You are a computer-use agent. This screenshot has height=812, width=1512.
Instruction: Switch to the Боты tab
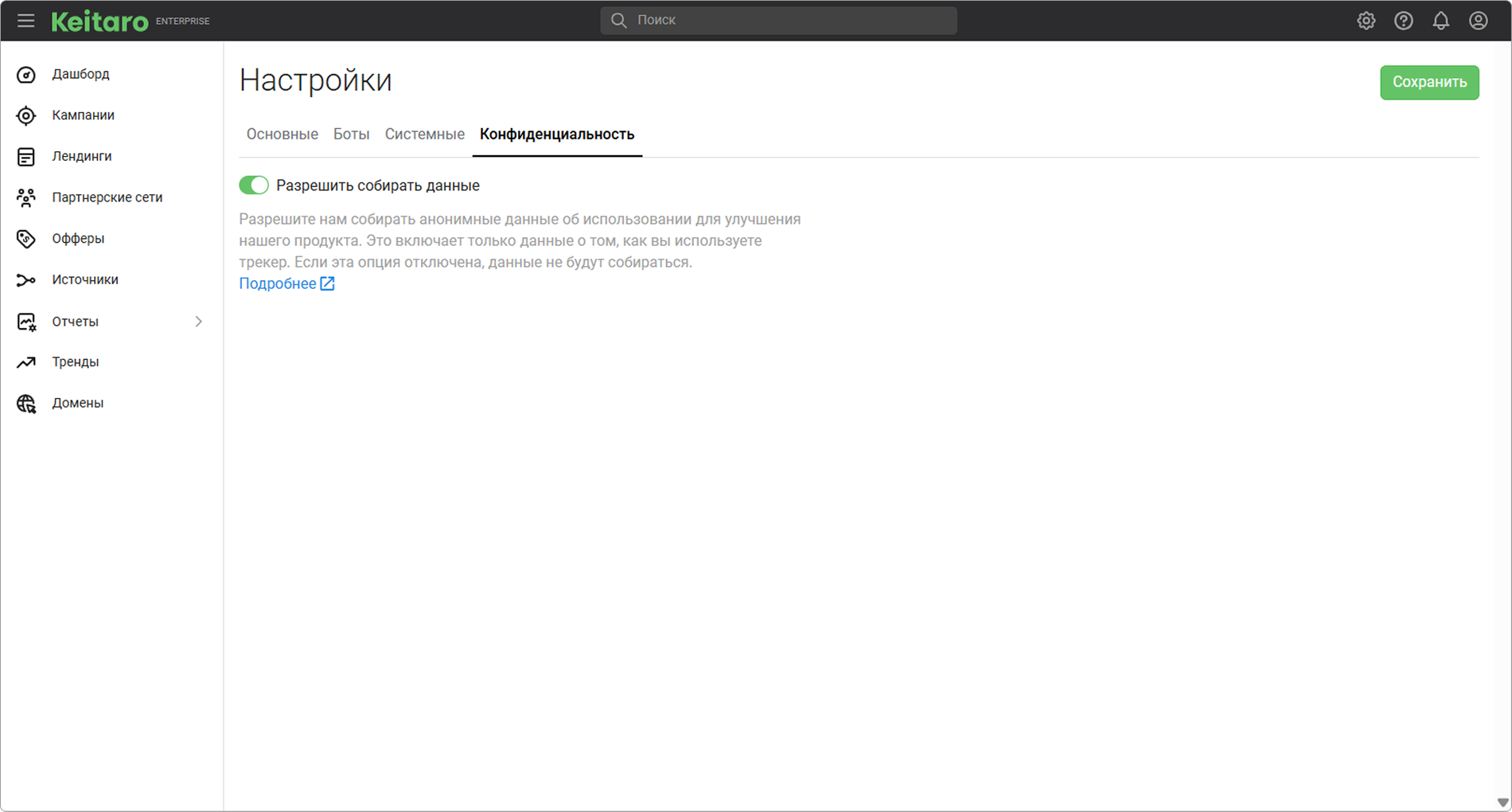point(351,135)
